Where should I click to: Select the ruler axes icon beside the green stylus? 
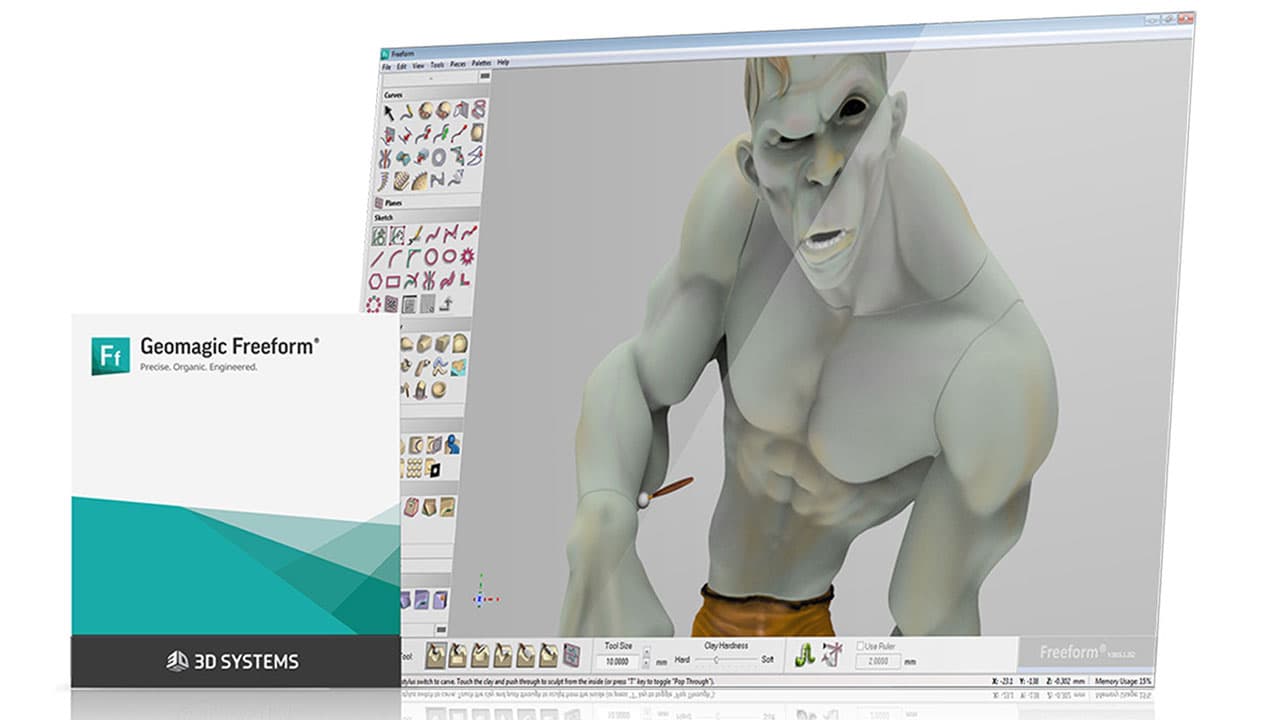[x=830, y=655]
